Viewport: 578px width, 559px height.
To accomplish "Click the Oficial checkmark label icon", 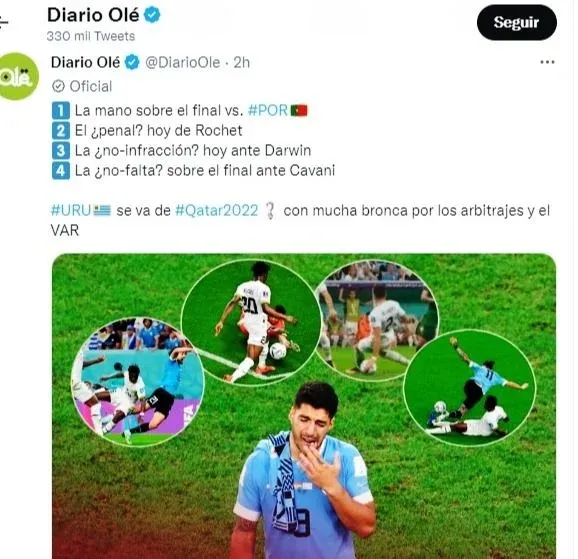I will [x=58, y=86].
